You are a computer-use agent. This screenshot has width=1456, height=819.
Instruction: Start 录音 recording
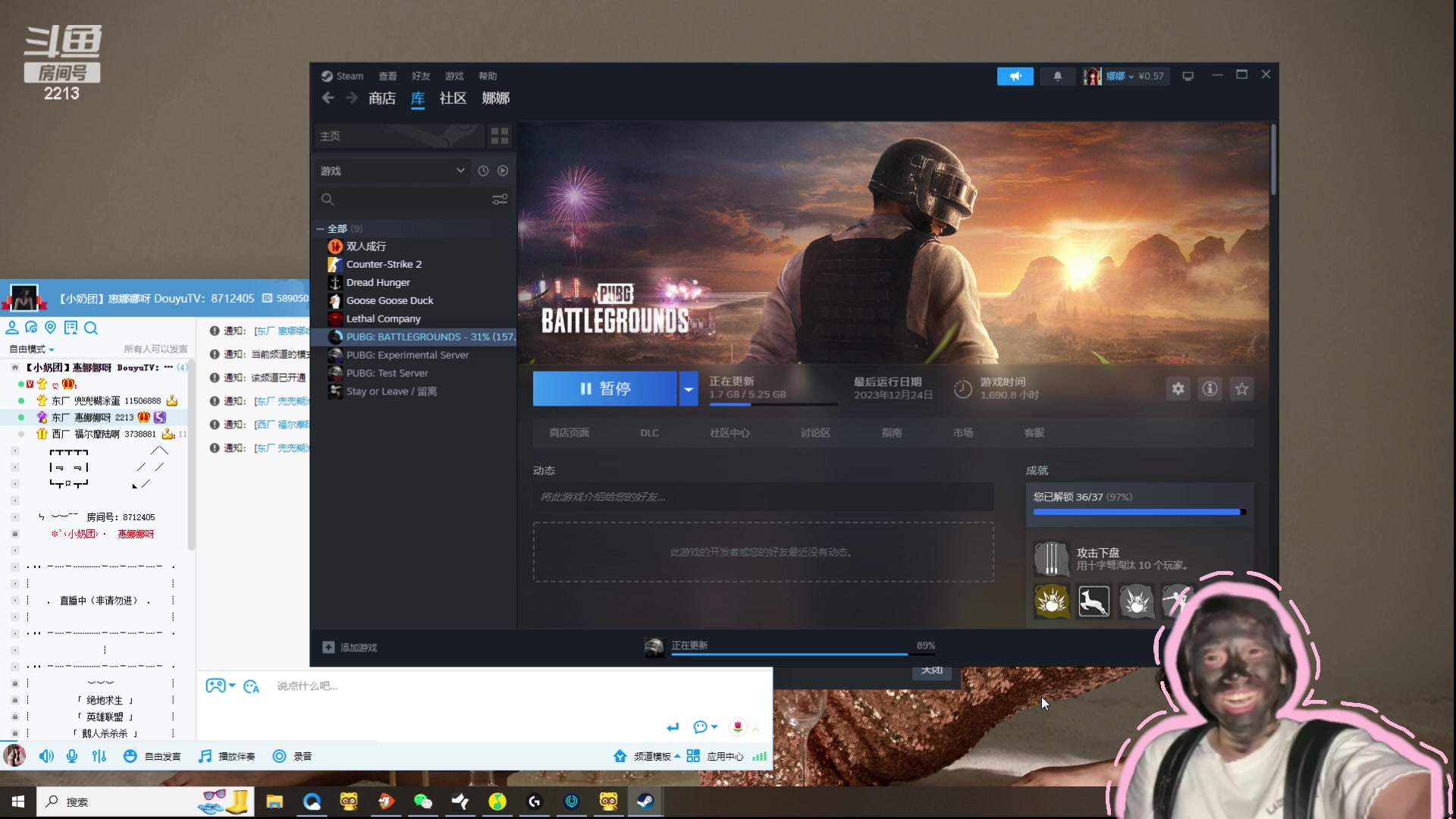tap(293, 756)
